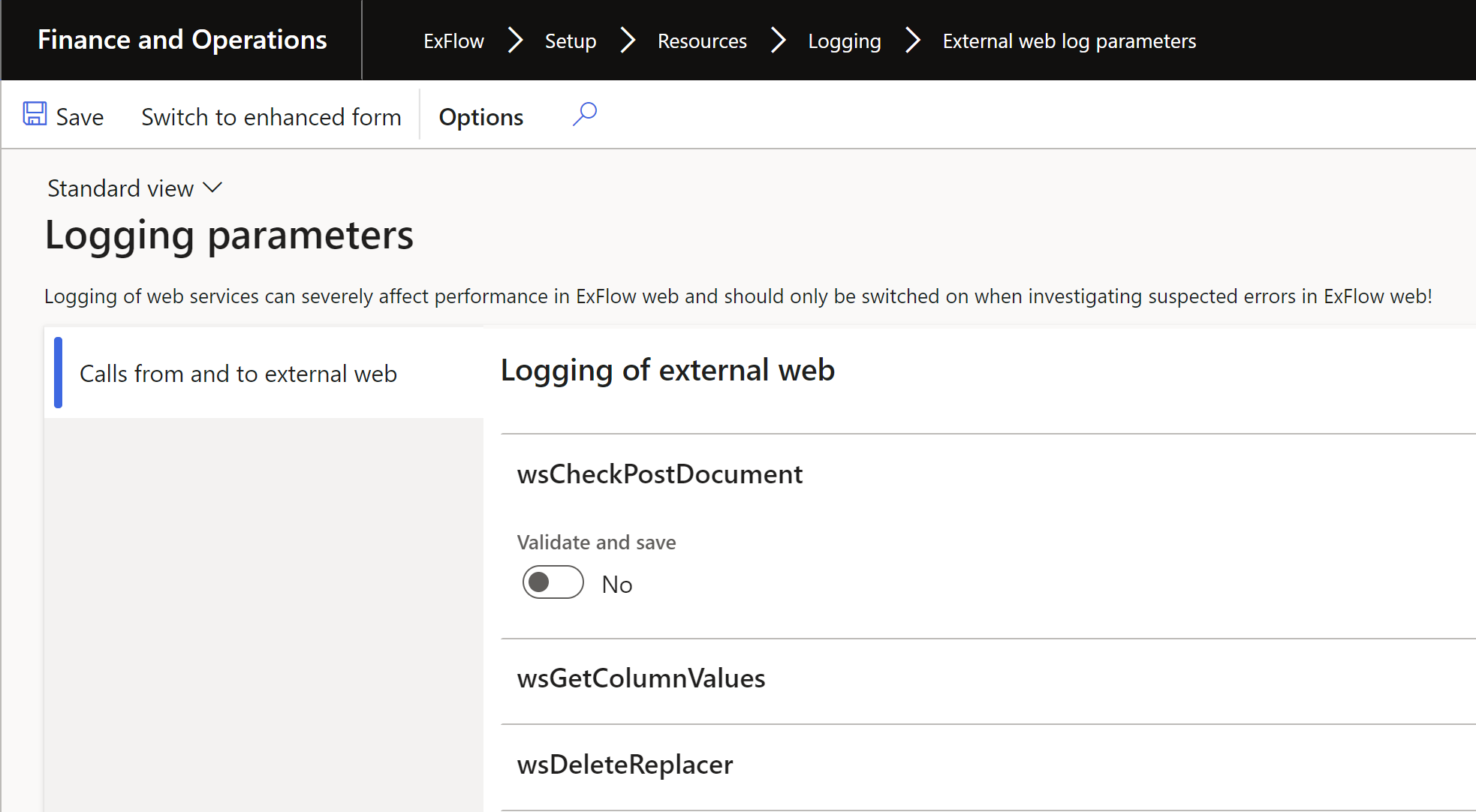Open the Options menu tab
Image resolution: width=1476 pixels, height=812 pixels.
tap(480, 117)
